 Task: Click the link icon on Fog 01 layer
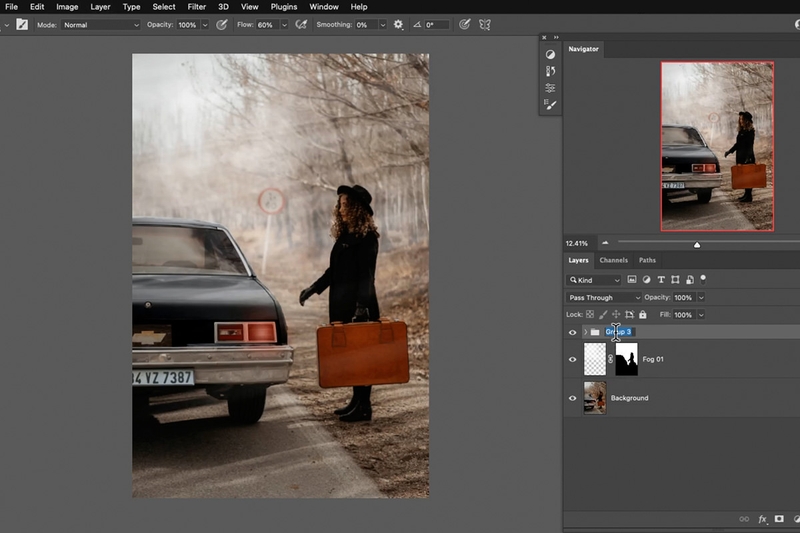610,359
